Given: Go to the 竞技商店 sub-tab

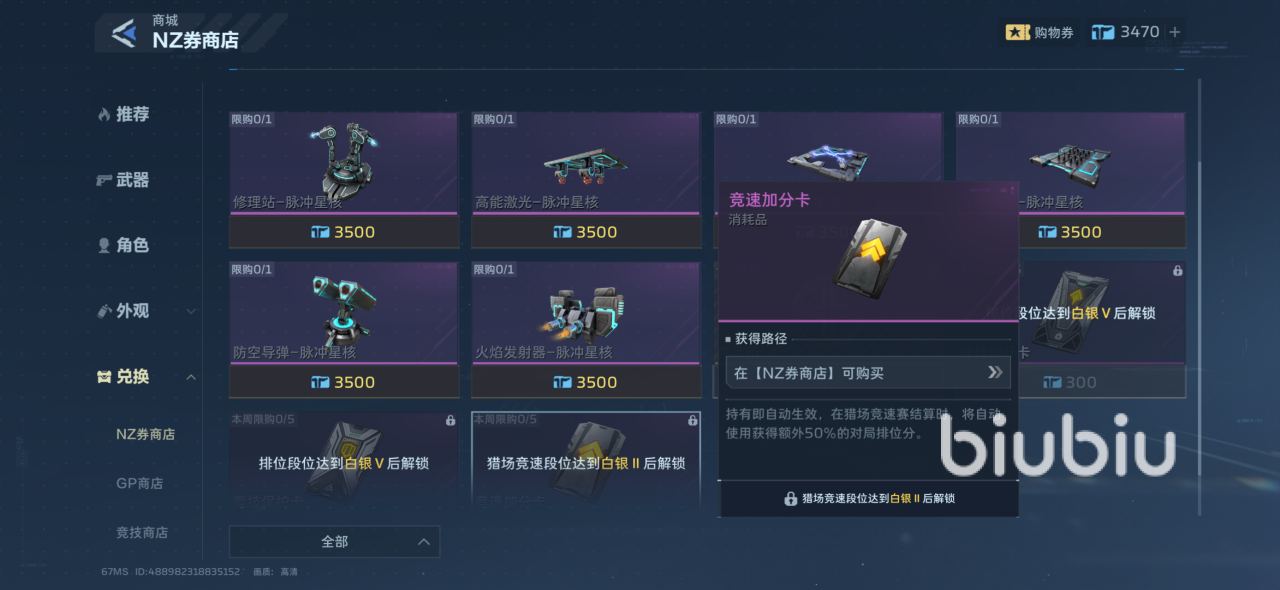Looking at the screenshot, I should pyautogui.click(x=142, y=532).
